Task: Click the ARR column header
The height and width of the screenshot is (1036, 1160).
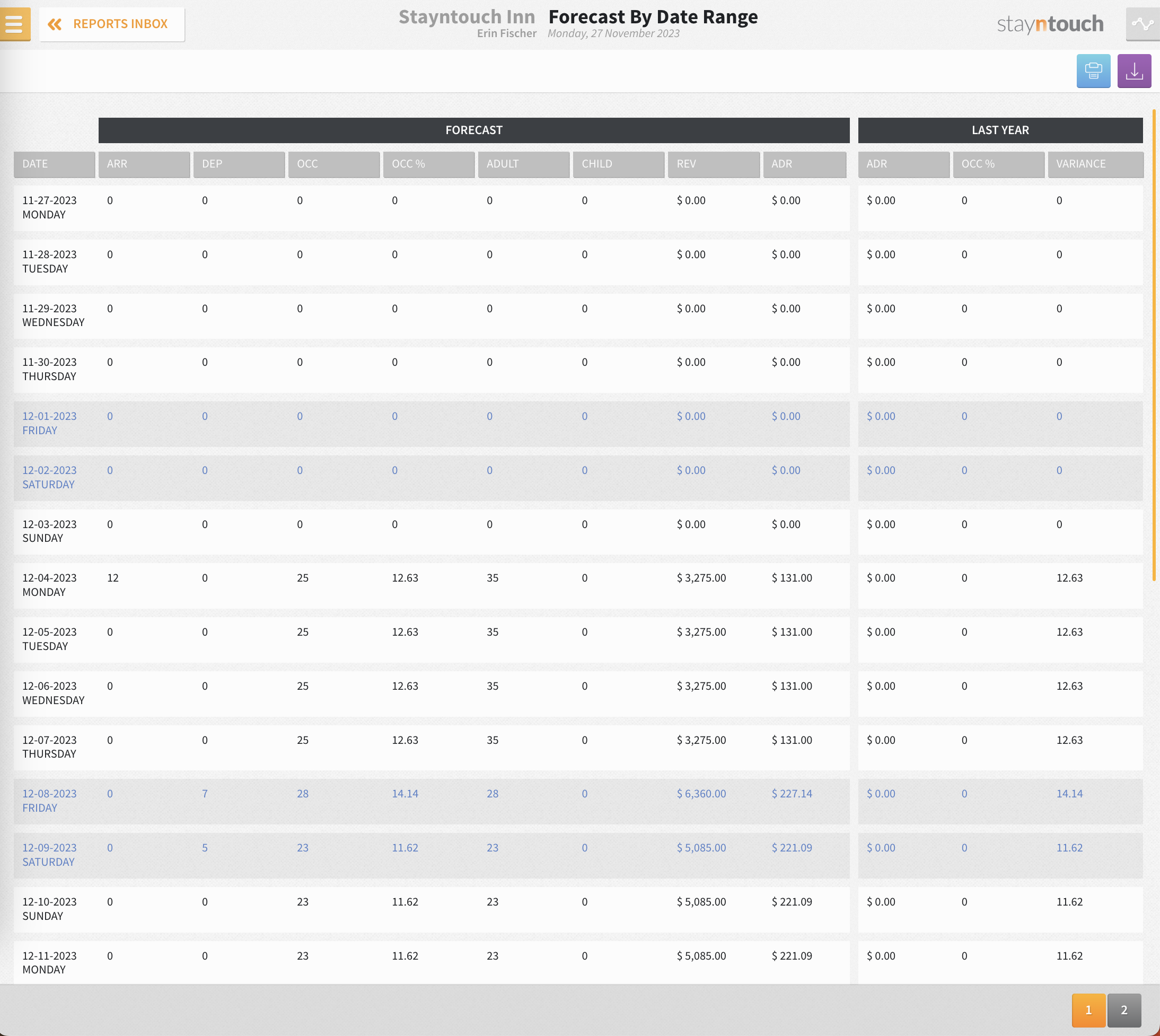Action: pyautogui.click(x=144, y=164)
